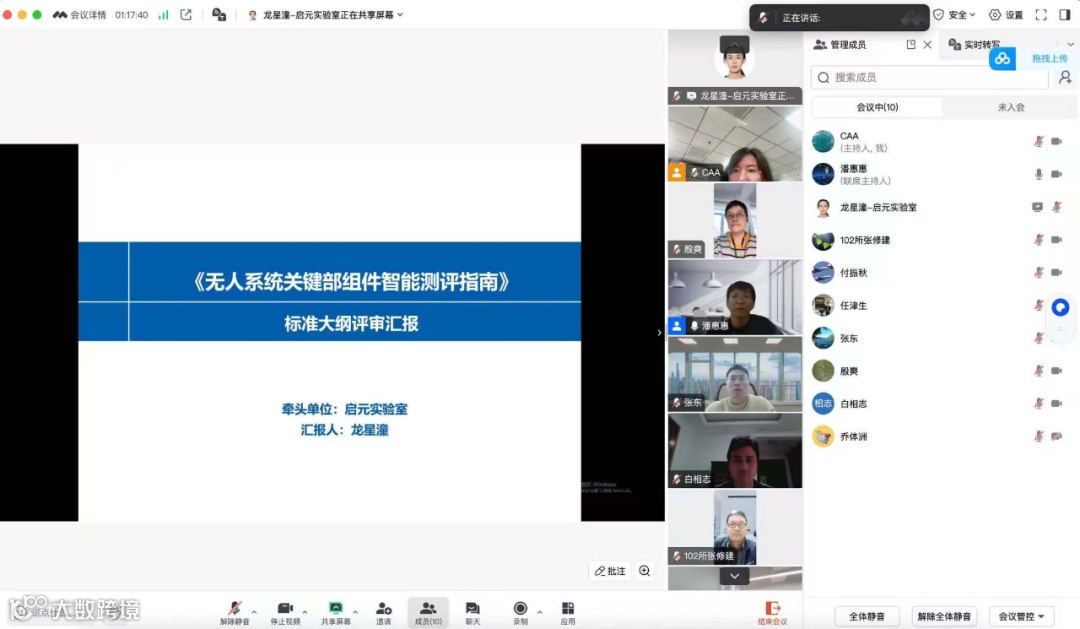This screenshot has width=1080, height=629.
Task: Expand video options arrow beside 停止视频
Action: [x=304, y=611]
